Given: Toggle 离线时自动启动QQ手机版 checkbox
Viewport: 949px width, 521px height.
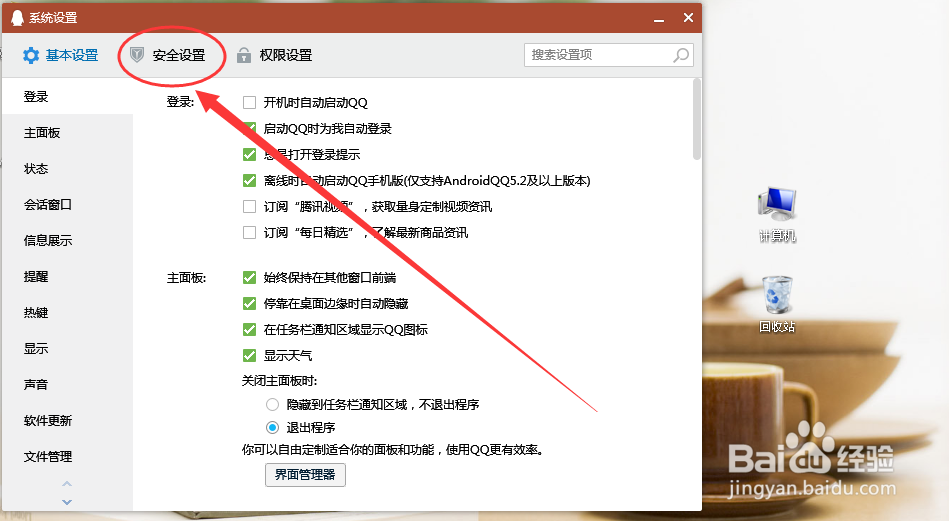Looking at the screenshot, I should (x=249, y=180).
